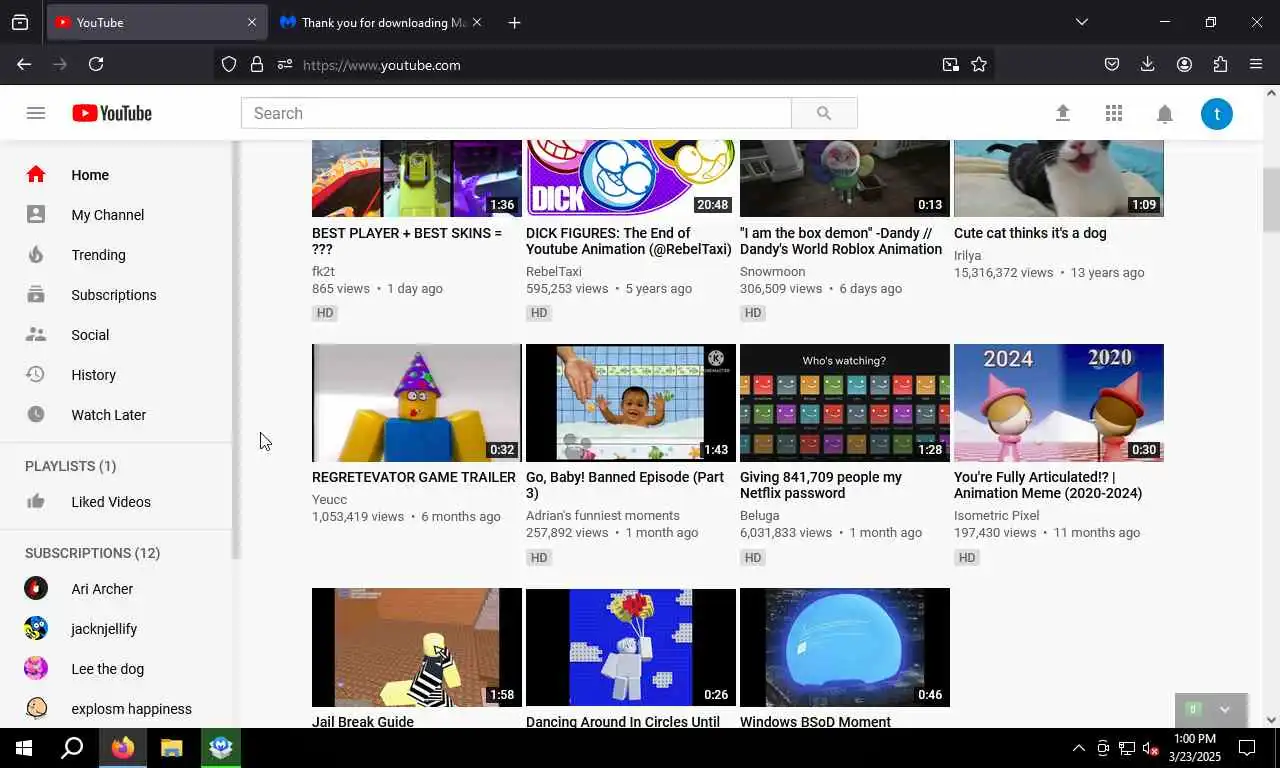Open the YouTube hamburger guide menu
Screen dimensions: 1280x768
click(x=36, y=113)
